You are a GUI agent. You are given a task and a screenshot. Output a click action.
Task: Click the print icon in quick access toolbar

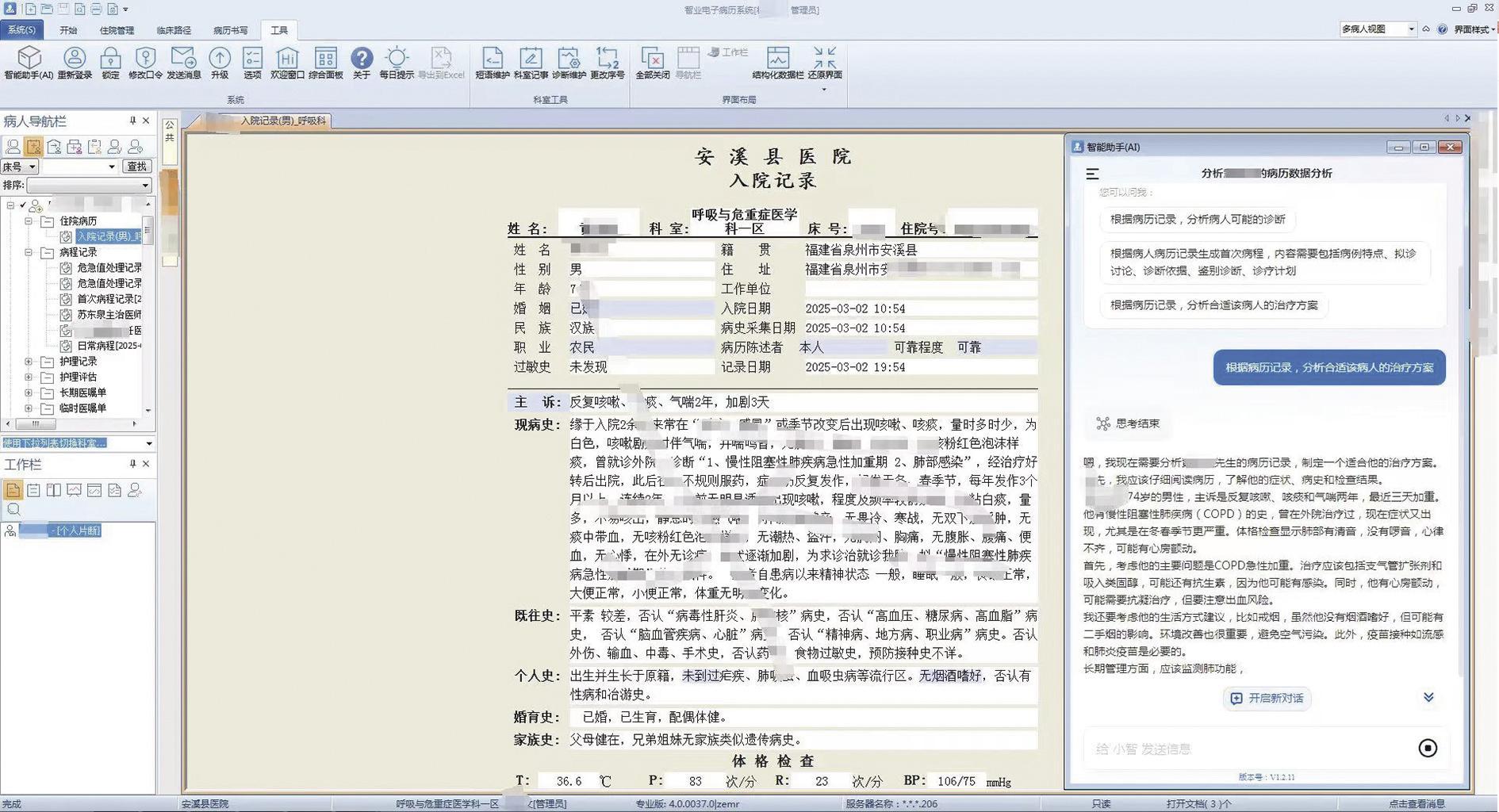[x=96, y=10]
